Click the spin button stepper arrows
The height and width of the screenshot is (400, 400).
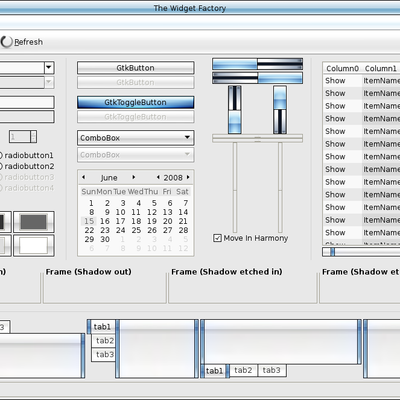[x=33, y=137]
